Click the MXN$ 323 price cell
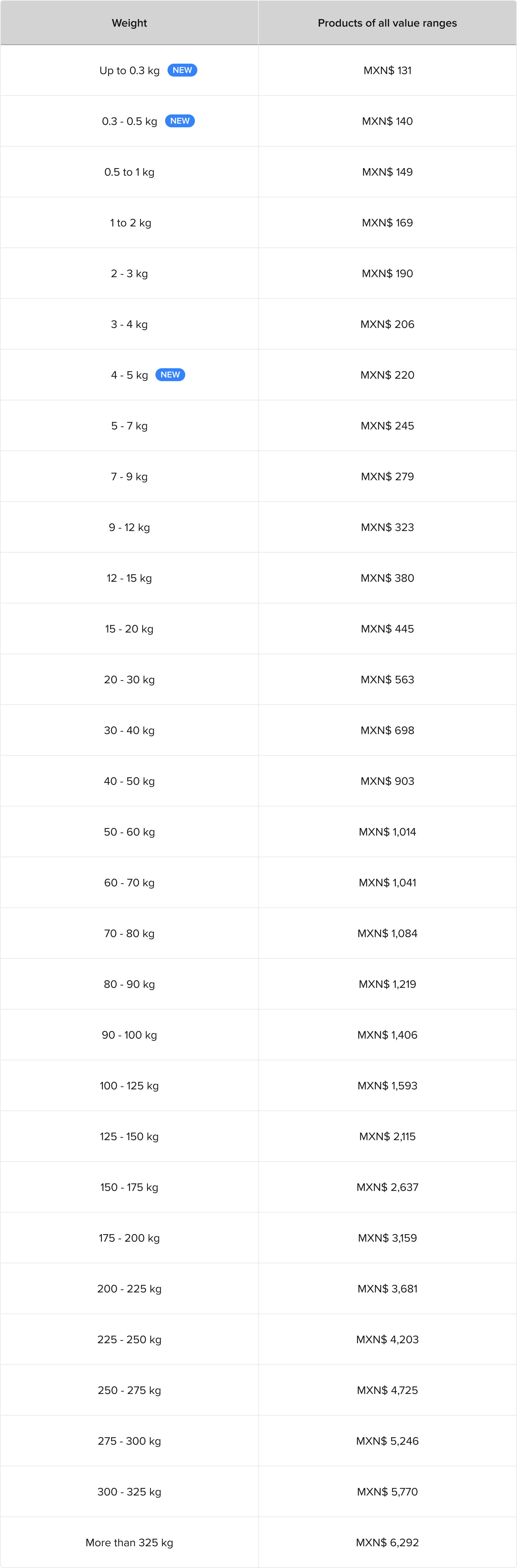This screenshot has width=517, height=1568. pos(387,527)
